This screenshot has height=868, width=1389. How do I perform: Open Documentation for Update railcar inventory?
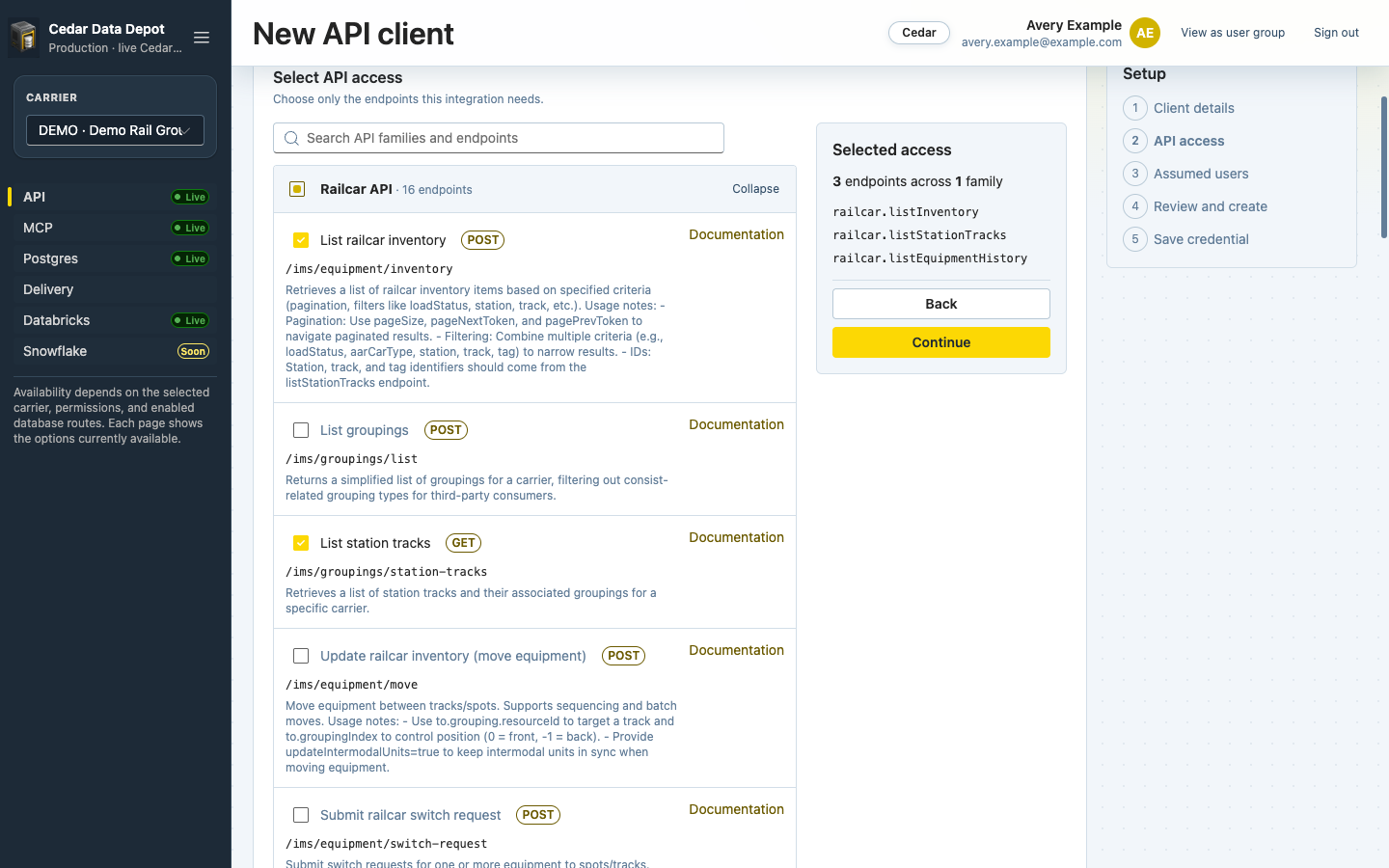(x=736, y=650)
